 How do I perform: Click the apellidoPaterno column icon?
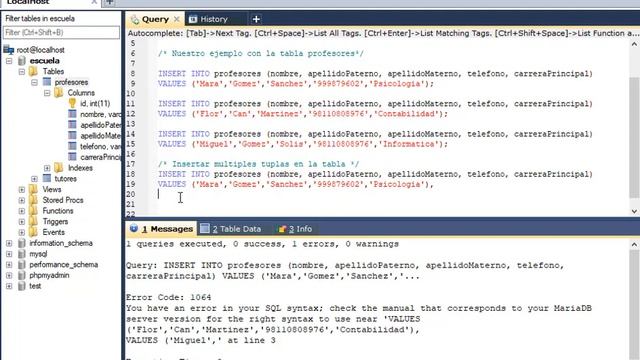72,124
